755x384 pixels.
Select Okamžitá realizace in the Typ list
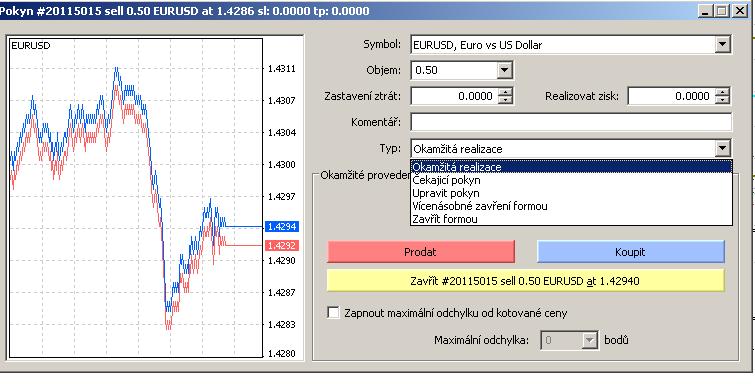(571, 167)
